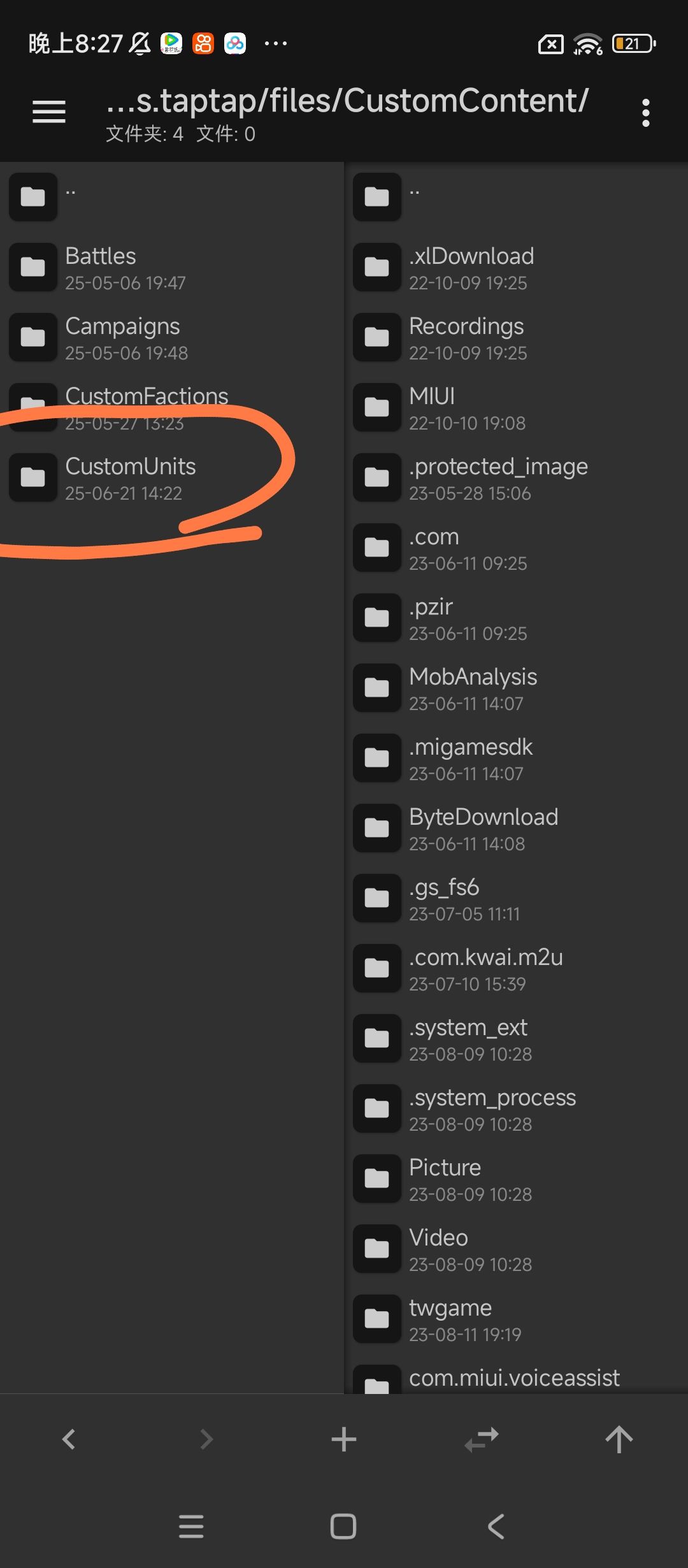This screenshot has width=688, height=1568.
Task: Tap the Android home button
Action: click(343, 1526)
